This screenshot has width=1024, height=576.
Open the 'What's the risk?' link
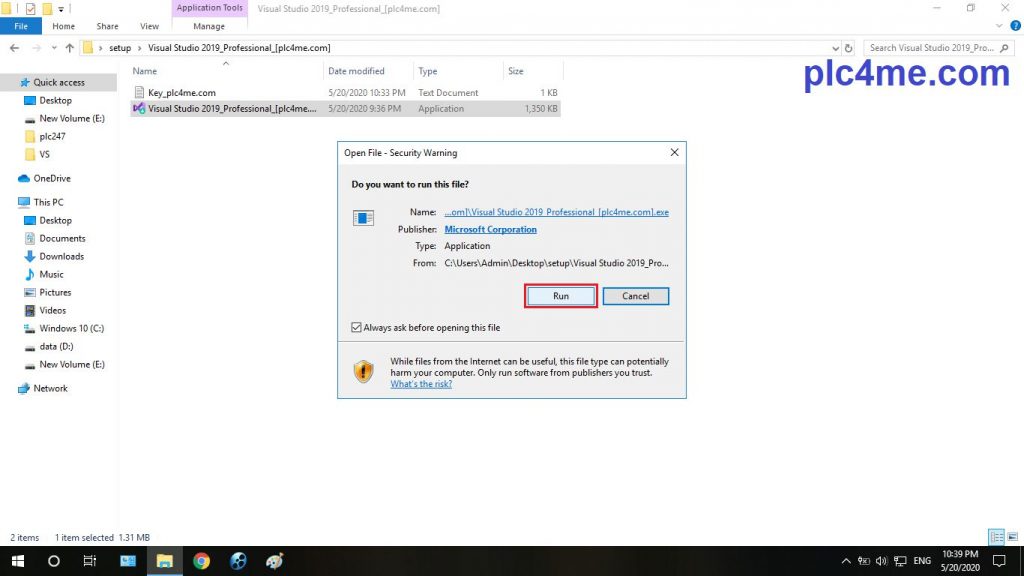coord(421,384)
